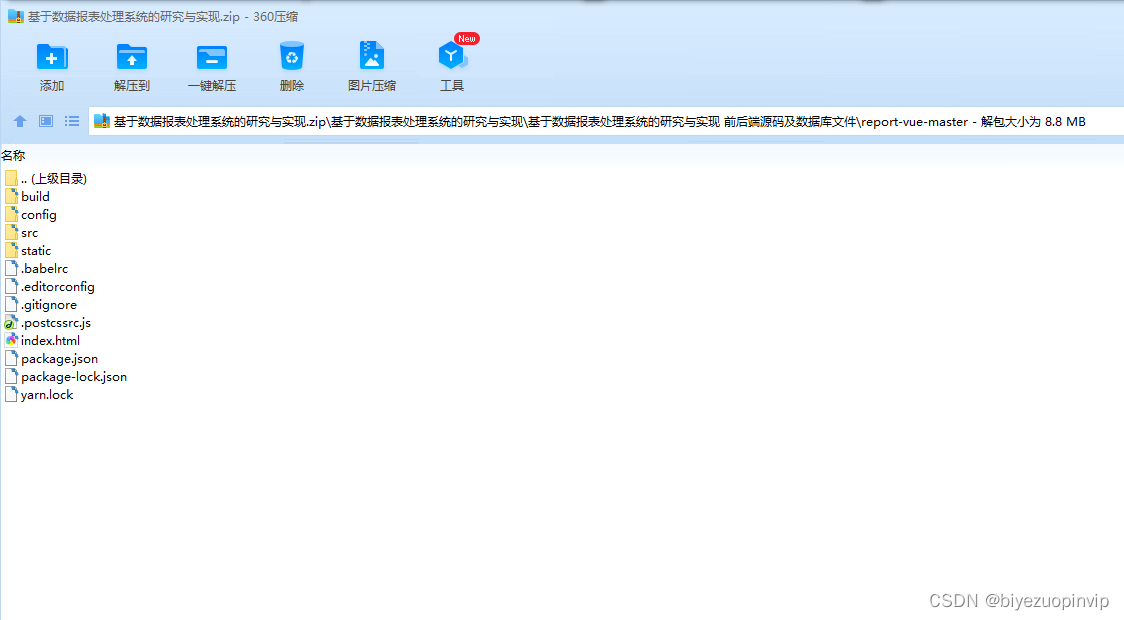The width and height of the screenshot is (1124, 620).
Task: Click the One-click Extract (一键解压) icon
Action: tap(212, 57)
